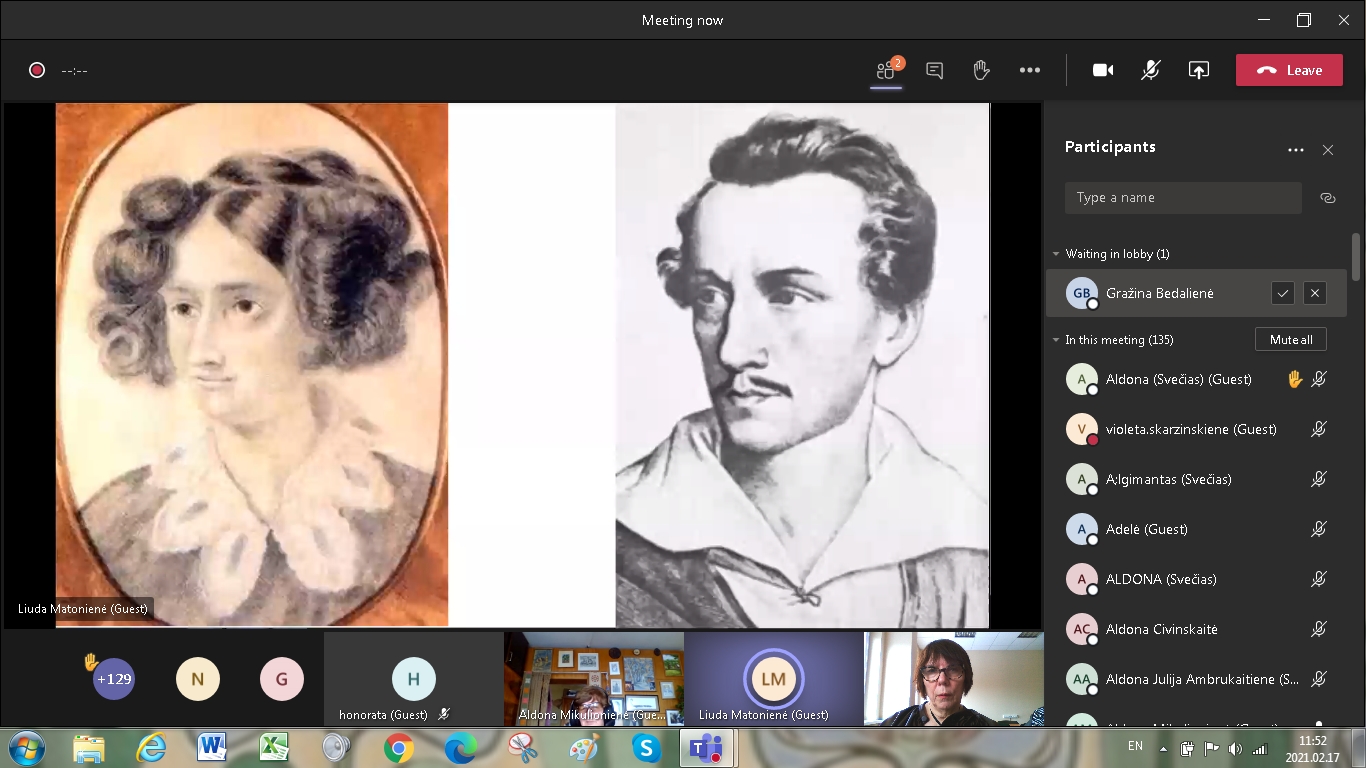Screen dimensions: 1366x768
Task: Open Participants panel more options menu
Action: point(1295,150)
